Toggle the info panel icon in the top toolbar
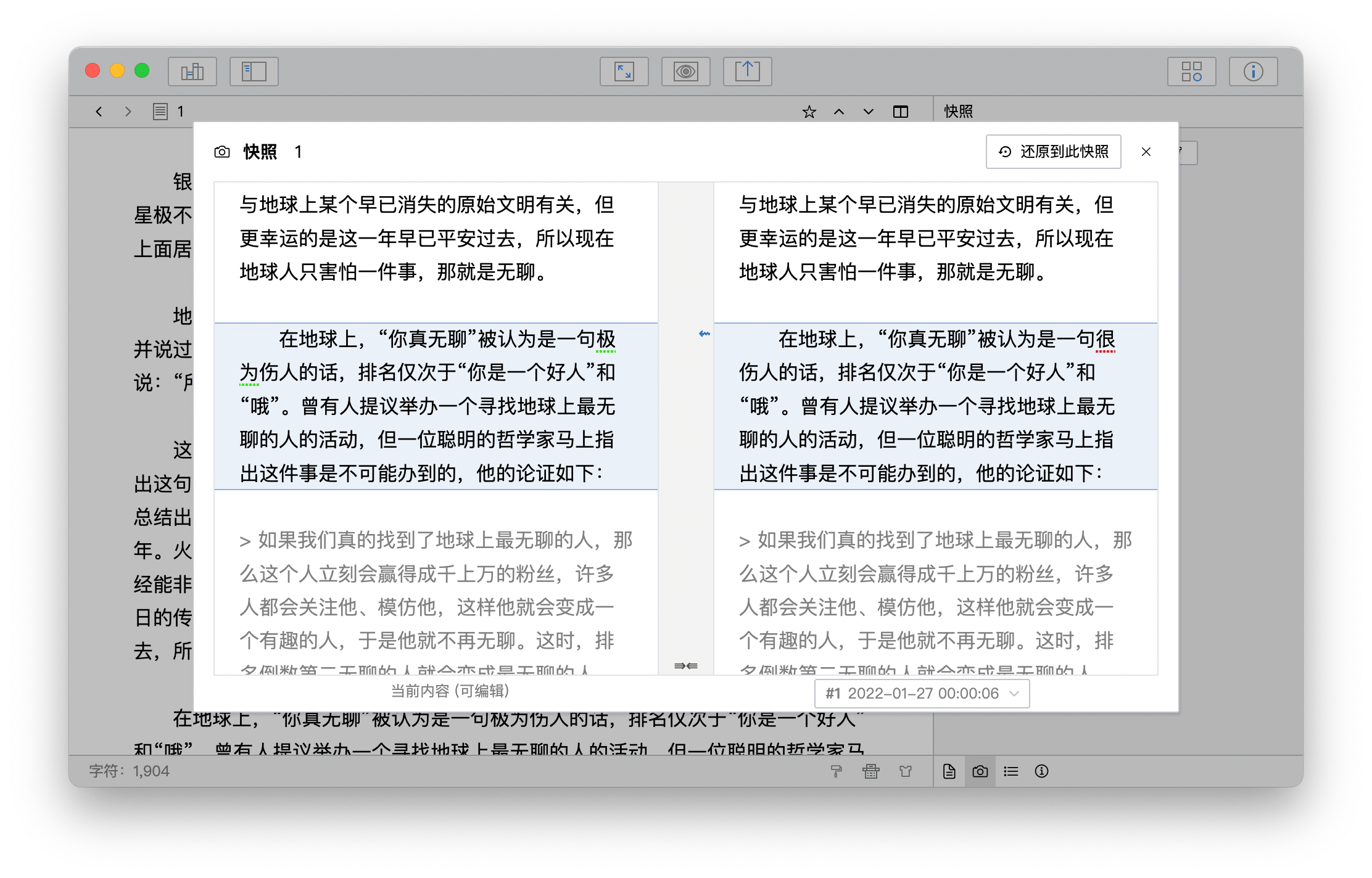 coord(1254,72)
